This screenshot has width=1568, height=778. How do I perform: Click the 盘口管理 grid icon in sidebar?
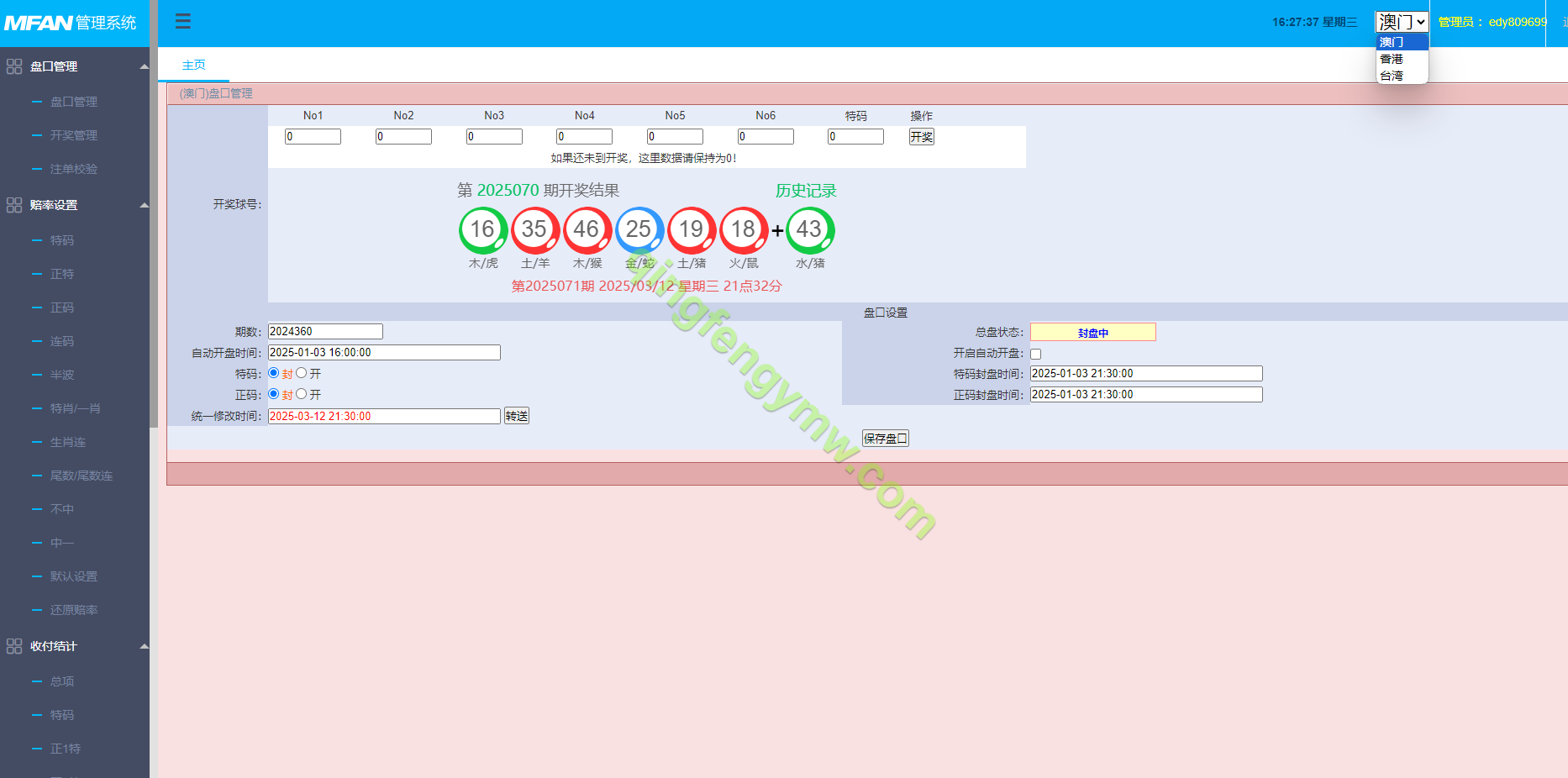pos(14,66)
